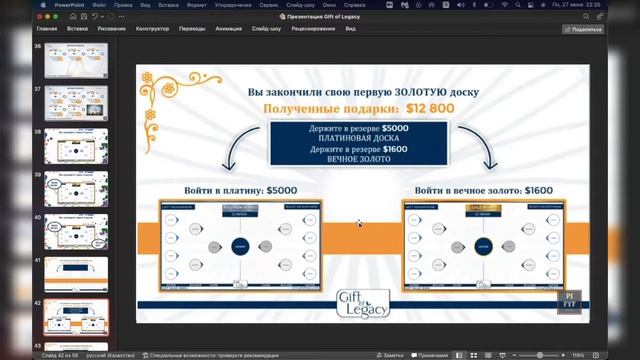Open the Конструктор ribbon tab

click(152, 29)
